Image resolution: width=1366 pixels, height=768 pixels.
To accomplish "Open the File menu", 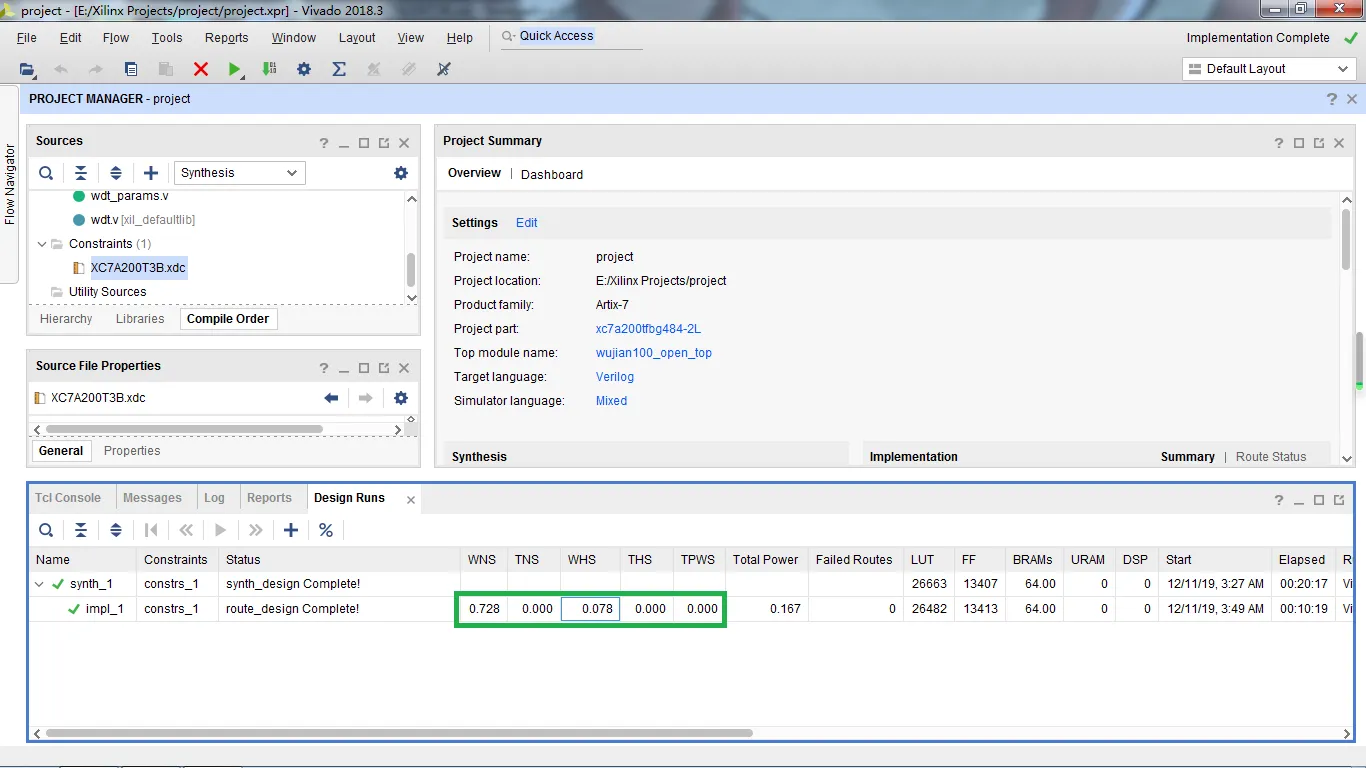I will [27, 38].
